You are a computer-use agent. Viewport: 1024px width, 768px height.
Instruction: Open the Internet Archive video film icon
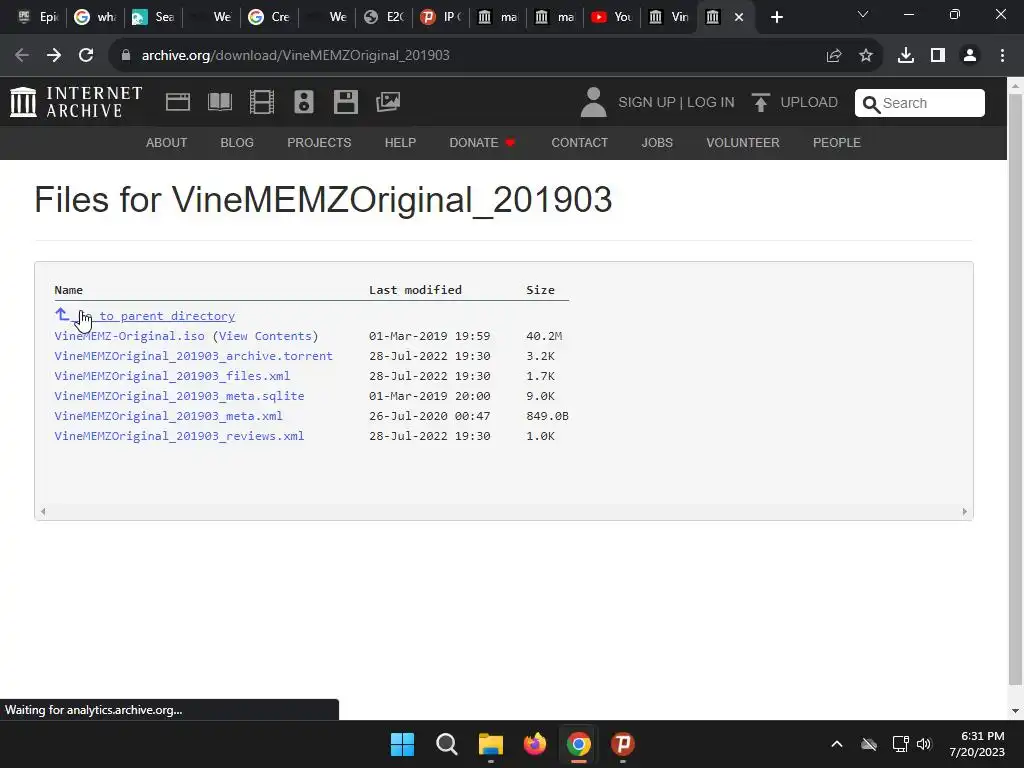pos(262,103)
